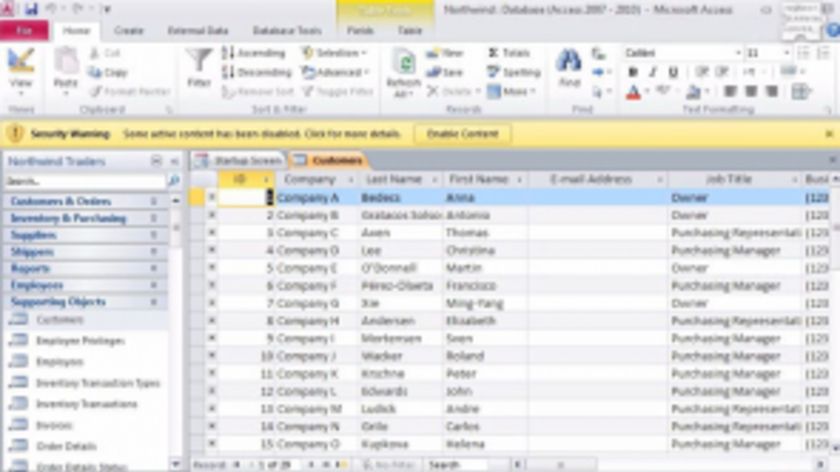Expand the Shippers group
This screenshot has height=472, width=840.
(86, 252)
